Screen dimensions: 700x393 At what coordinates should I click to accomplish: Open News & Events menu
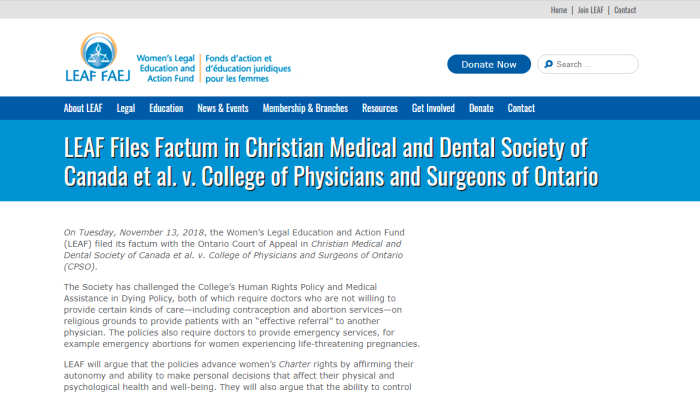223,108
